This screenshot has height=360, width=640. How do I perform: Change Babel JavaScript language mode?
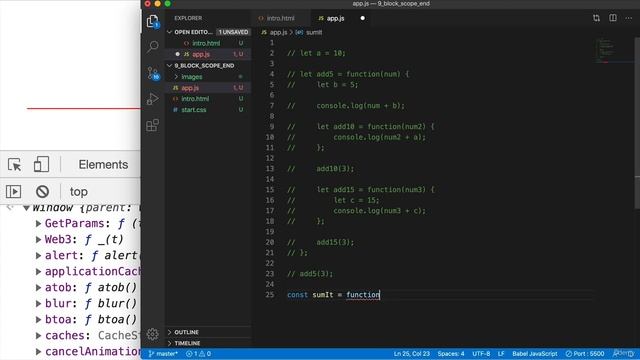pyautogui.click(x=535, y=354)
